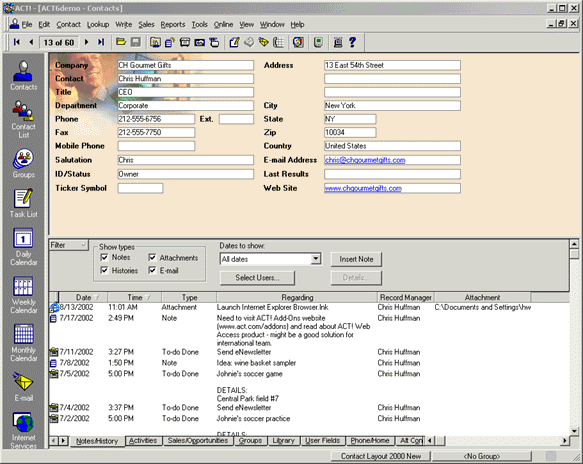Click the Ticker Symbol field

[140, 188]
